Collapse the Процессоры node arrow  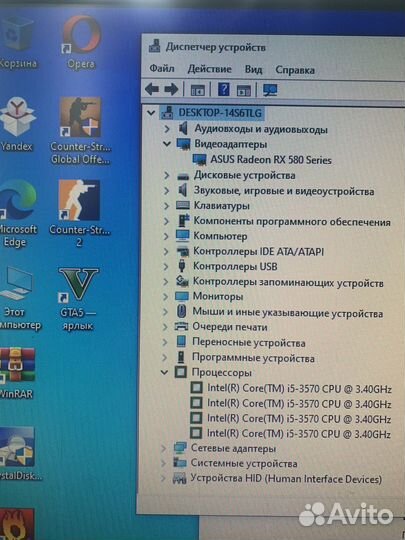point(165,372)
